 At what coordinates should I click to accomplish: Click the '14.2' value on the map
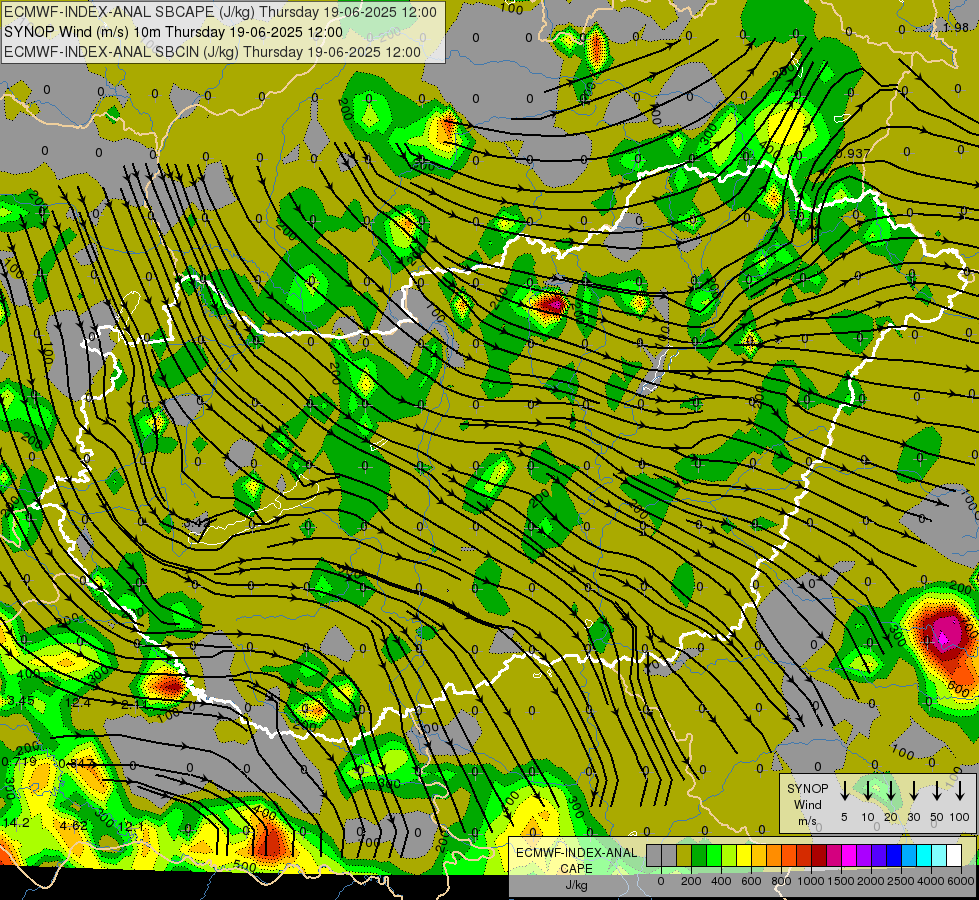tap(16, 823)
